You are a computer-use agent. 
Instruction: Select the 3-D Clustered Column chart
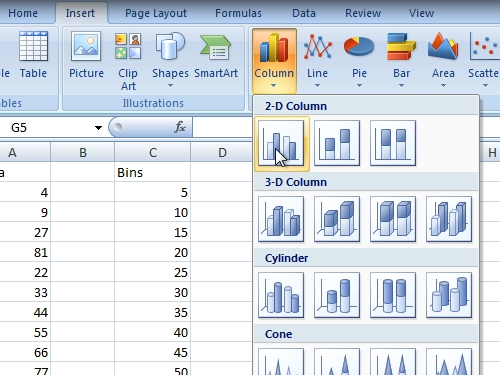(281, 219)
